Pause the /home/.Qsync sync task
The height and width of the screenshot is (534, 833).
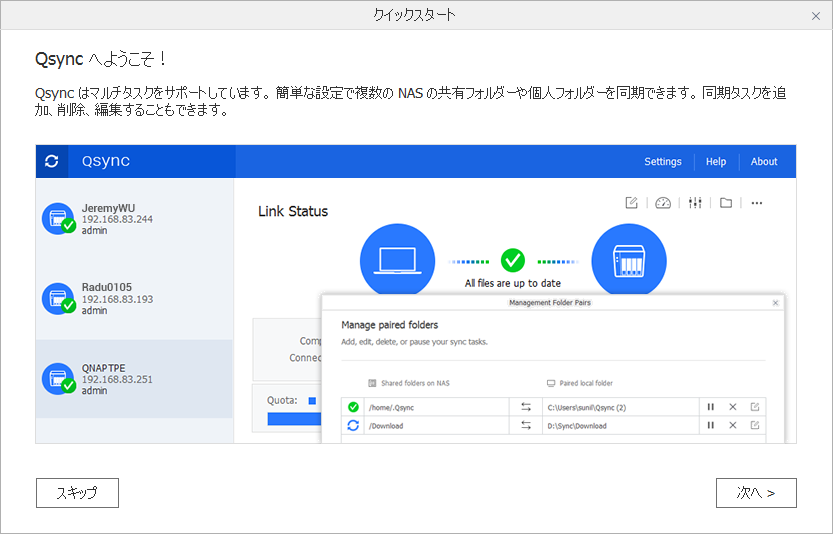pyautogui.click(x=710, y=407)
